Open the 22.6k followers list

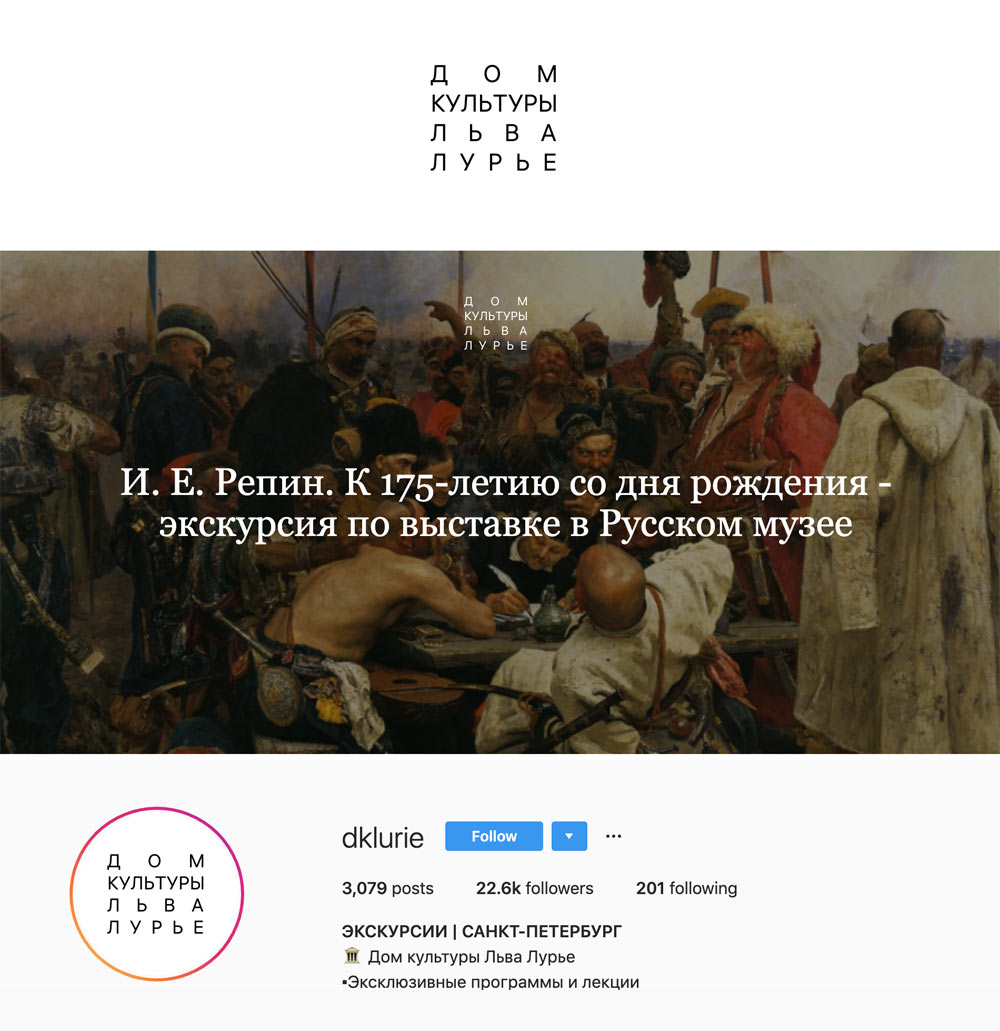click(534, 888)
